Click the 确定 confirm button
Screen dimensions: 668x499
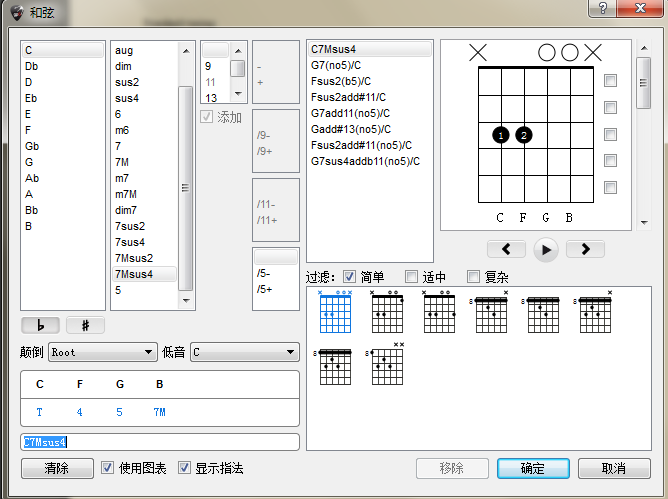(x=532, y=468)
